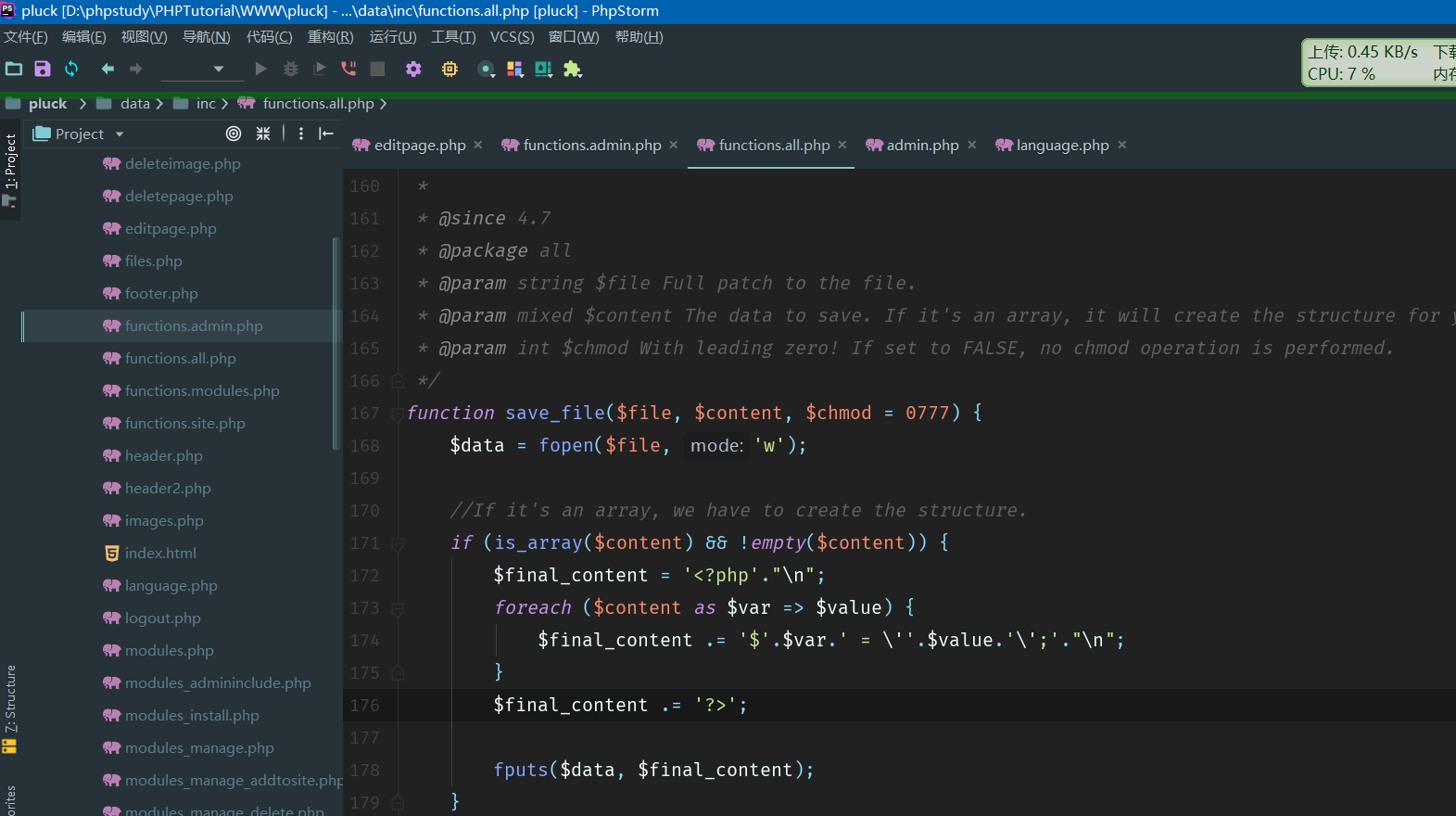Select deleteimage.php in the project tree
This screenshot has width=1456, height=816.
coord(183,164)
